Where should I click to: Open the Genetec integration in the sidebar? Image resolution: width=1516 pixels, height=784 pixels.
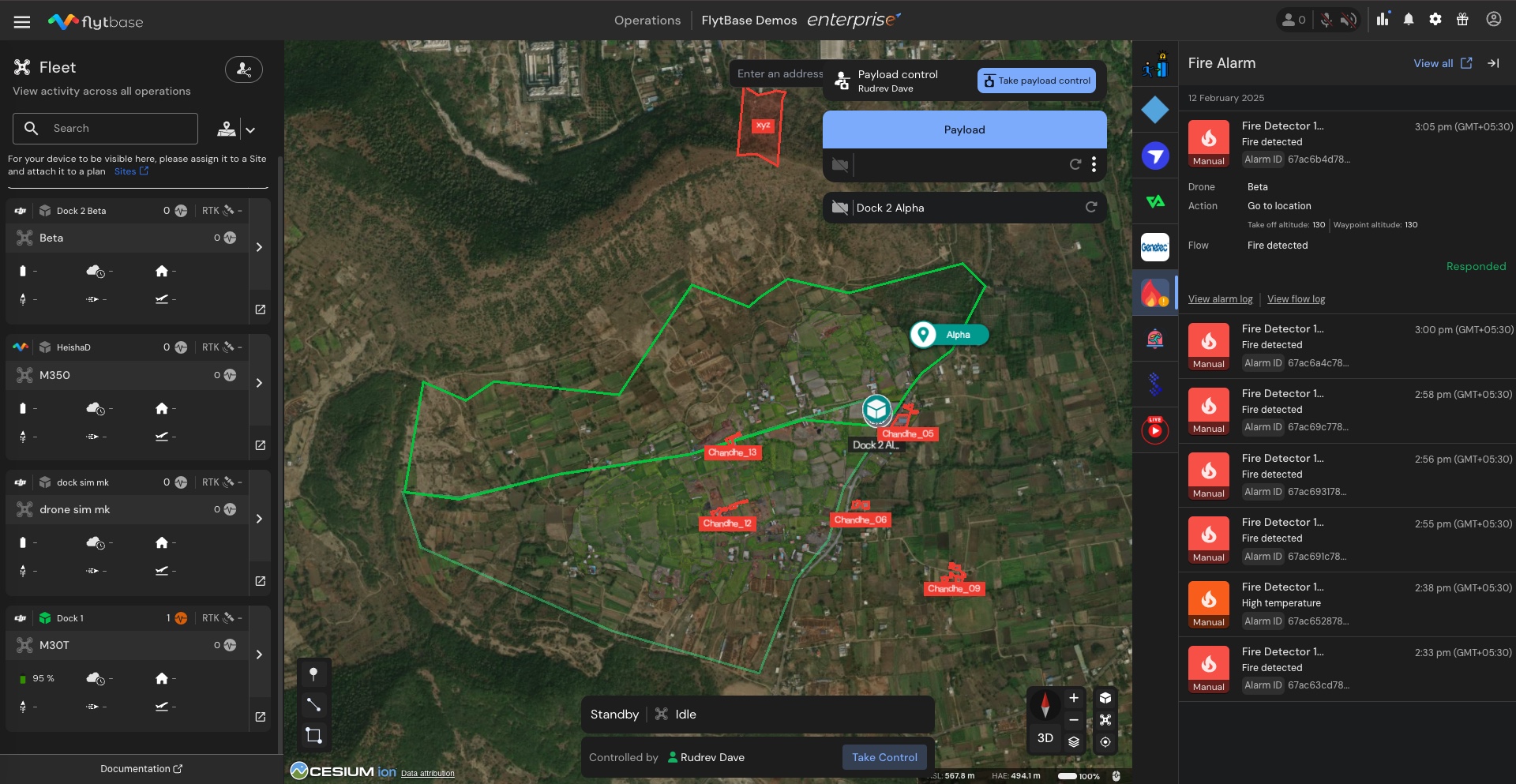[x=1154, y=247]
